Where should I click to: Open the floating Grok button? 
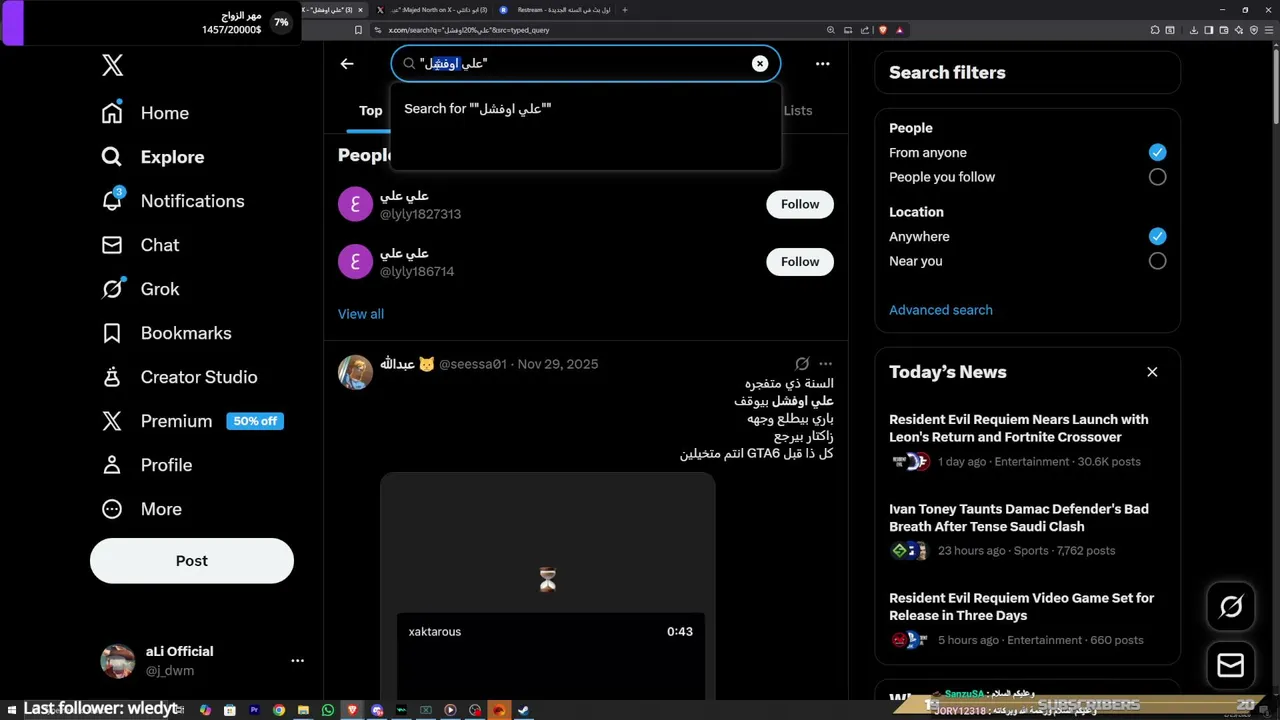[x=1231, y=606]
